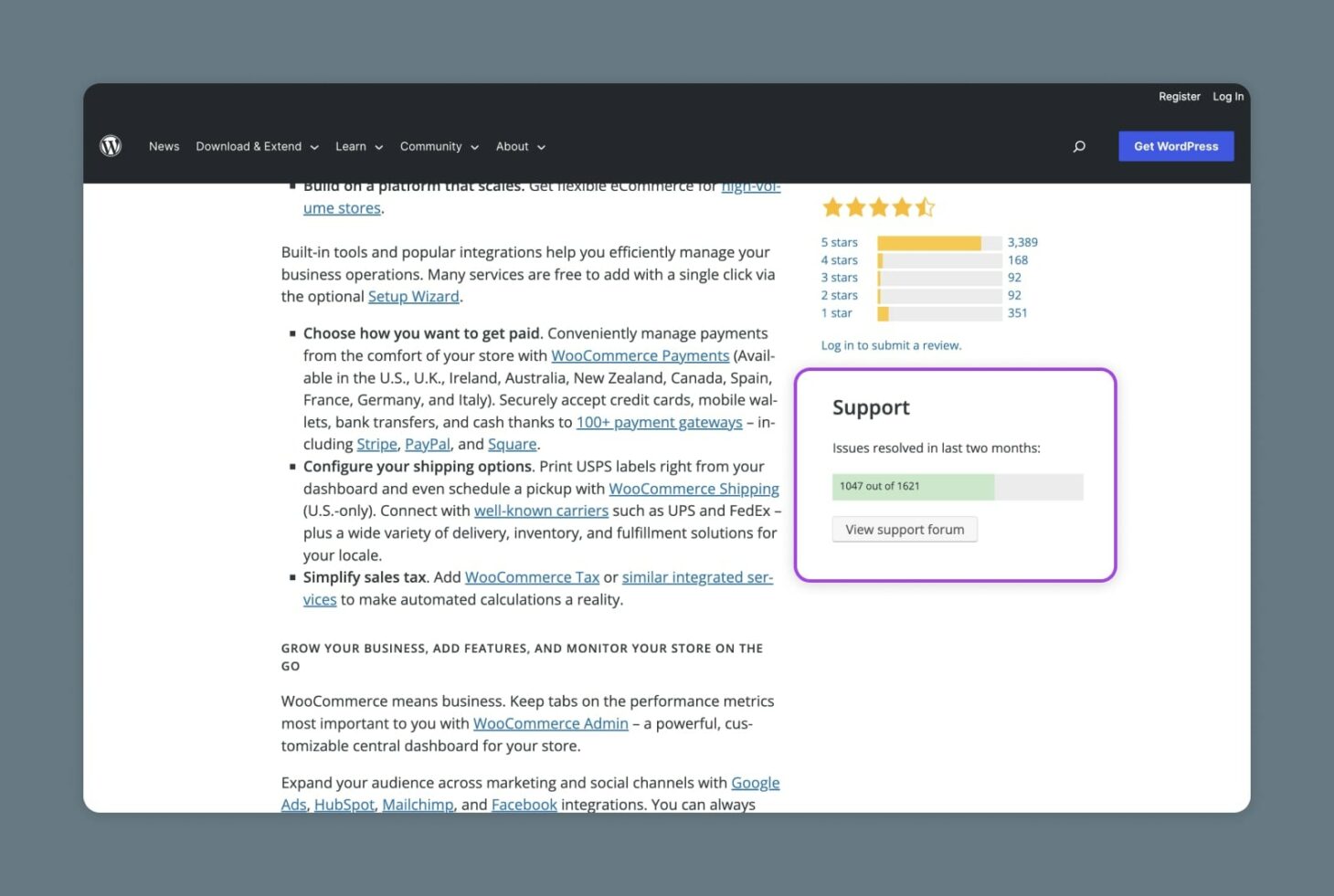Select News in the navigation bar

click(x=164, y=146)
